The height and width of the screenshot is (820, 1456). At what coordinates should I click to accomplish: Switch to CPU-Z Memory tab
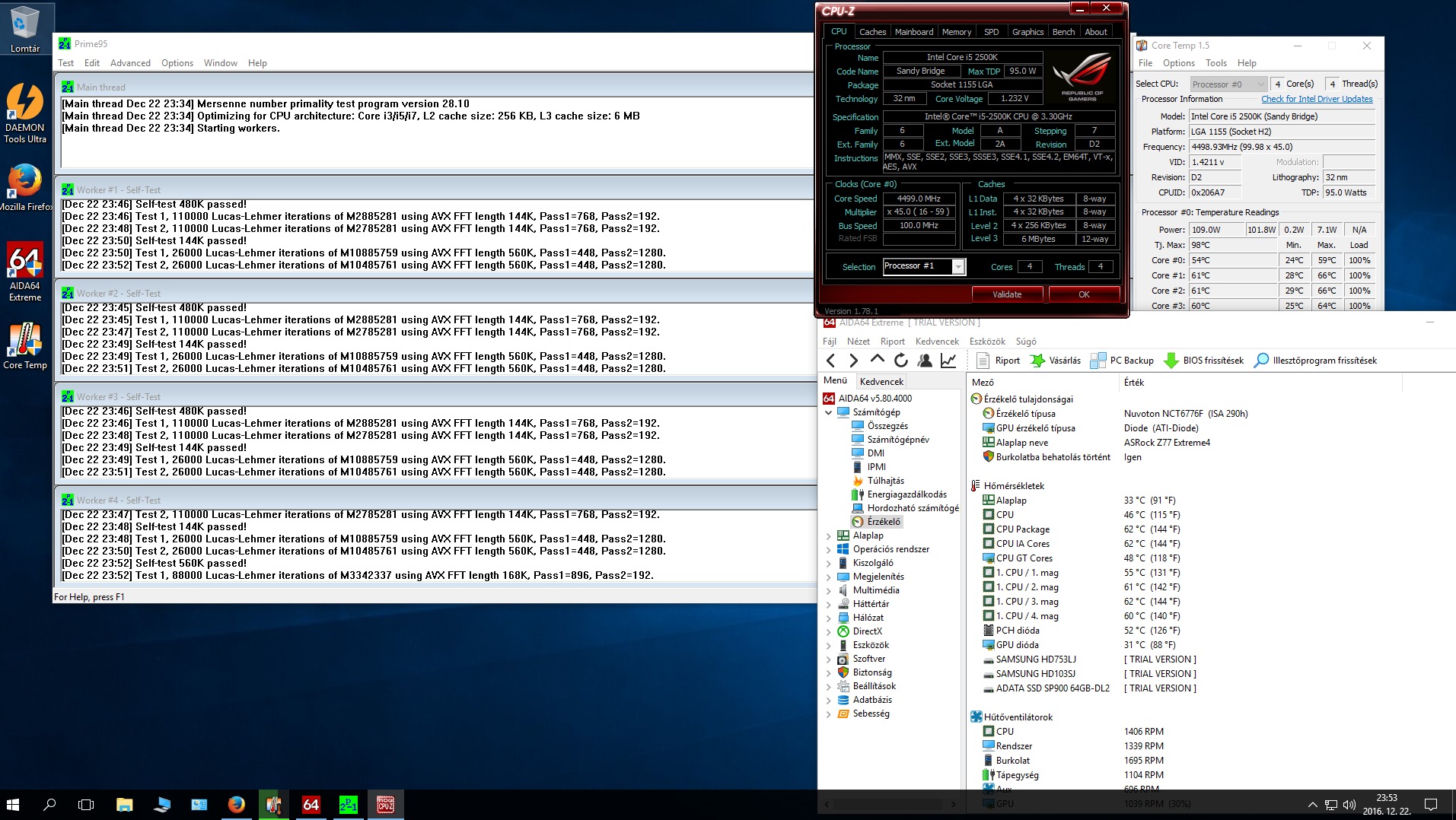pyautogui.click(x=957, y=32)
